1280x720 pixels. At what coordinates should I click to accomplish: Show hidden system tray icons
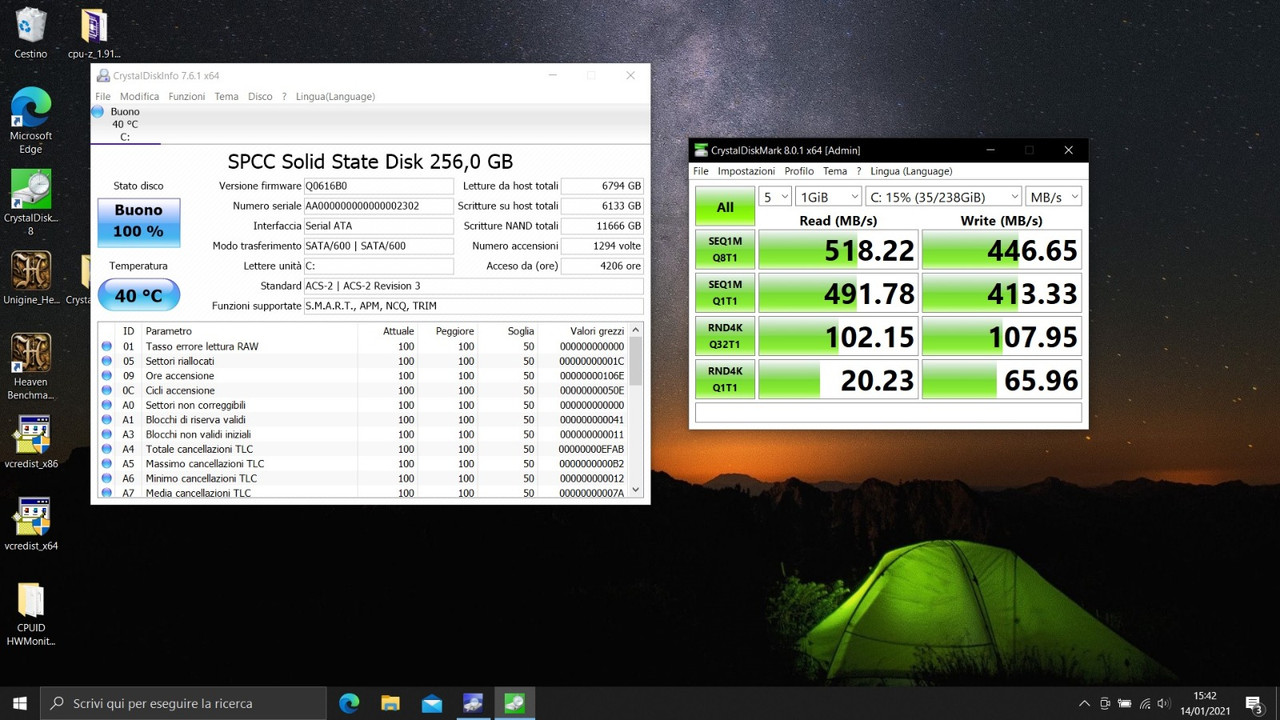1085,703
